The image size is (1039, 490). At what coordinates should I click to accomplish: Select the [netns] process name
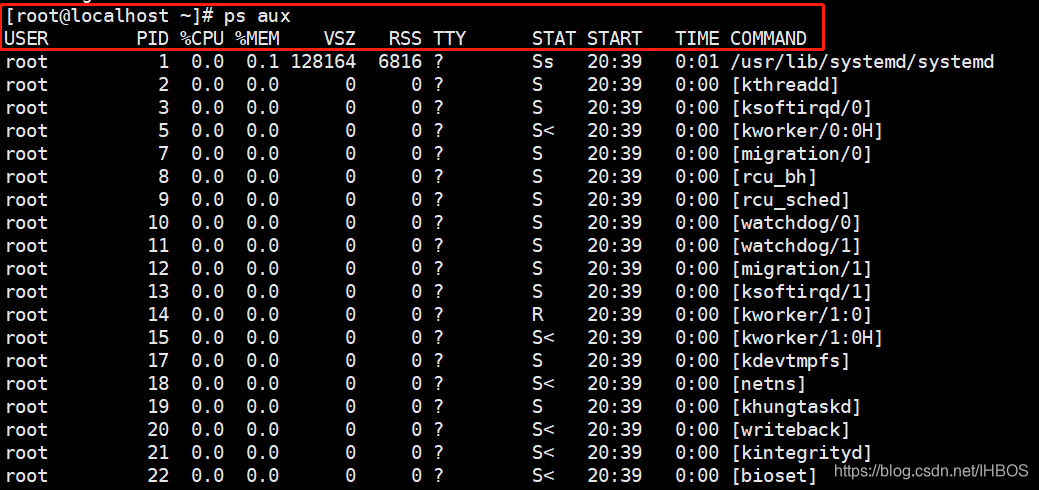769,384
